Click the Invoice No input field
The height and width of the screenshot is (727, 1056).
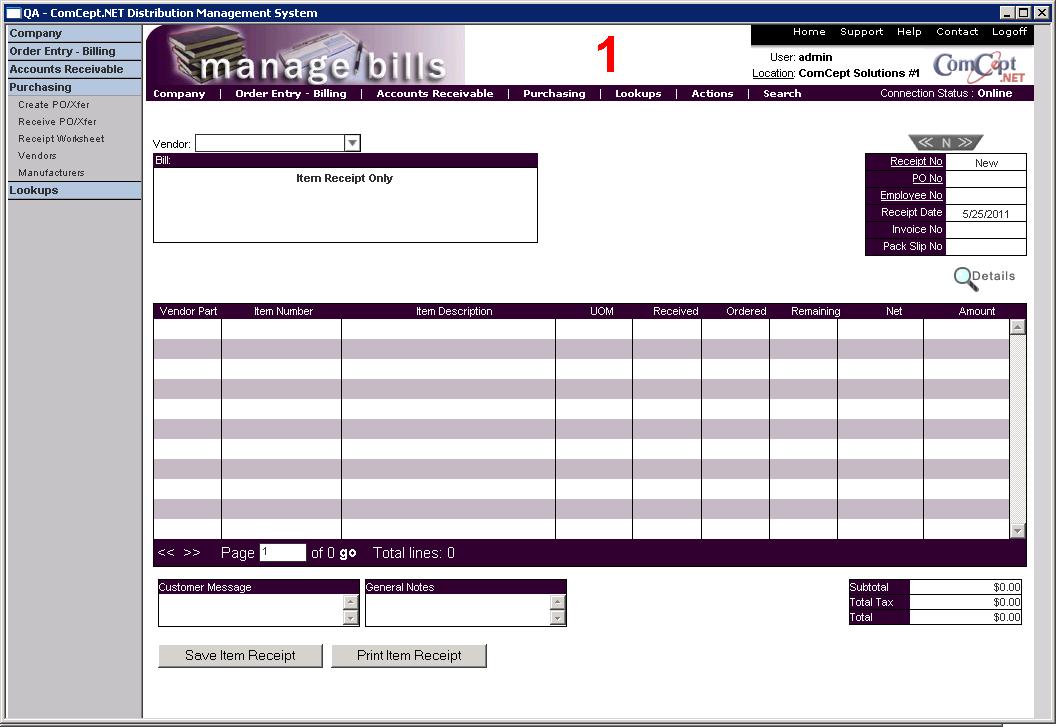985,230
